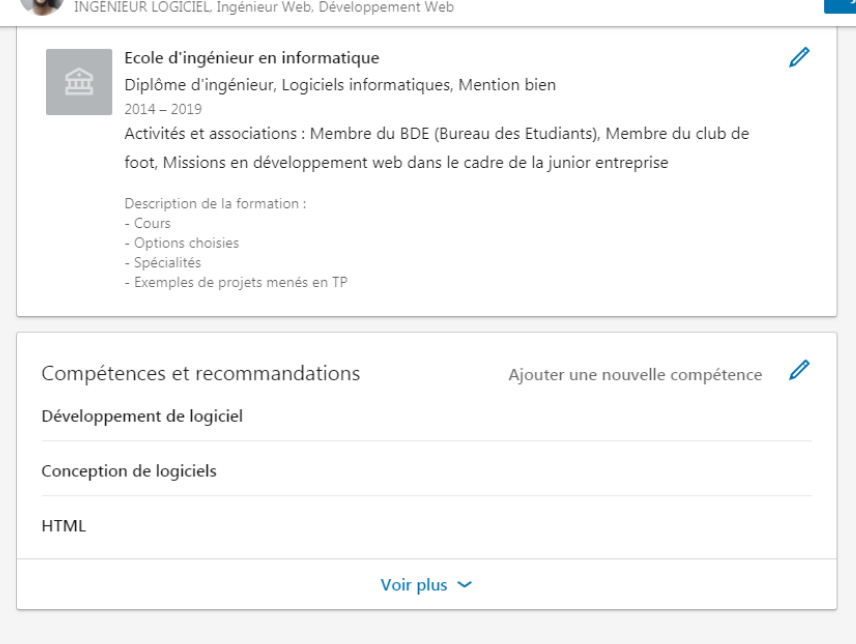Click the Exemples de projets menés en TP line
856x644 pixels.
[x=236, y=282]
